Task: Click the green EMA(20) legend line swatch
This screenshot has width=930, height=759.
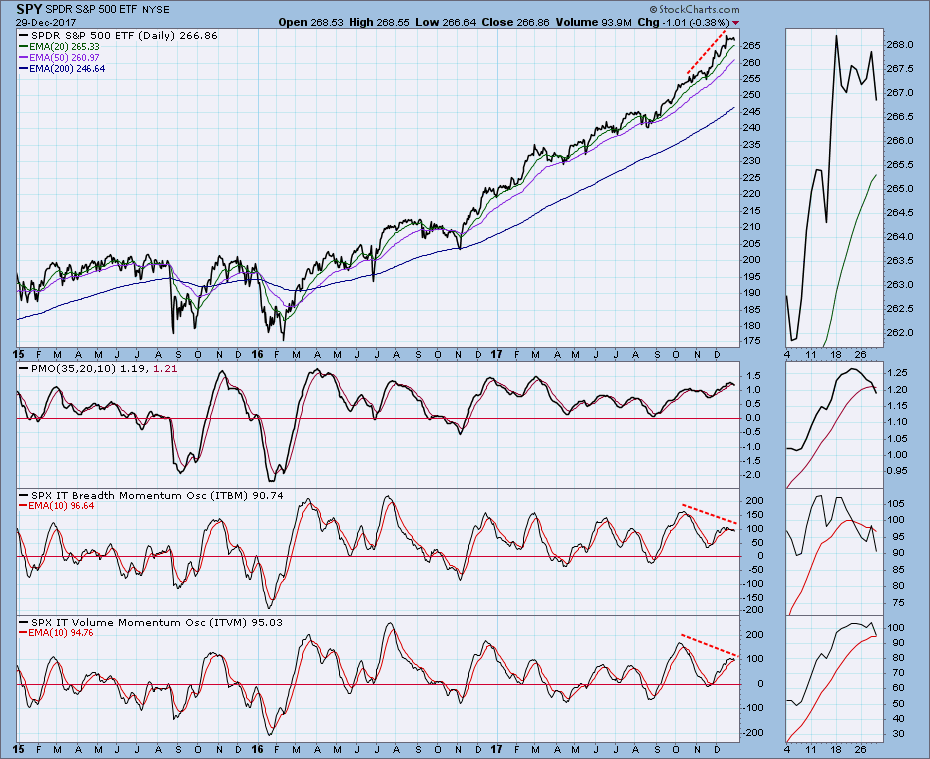Action: (x=23, y=46)
